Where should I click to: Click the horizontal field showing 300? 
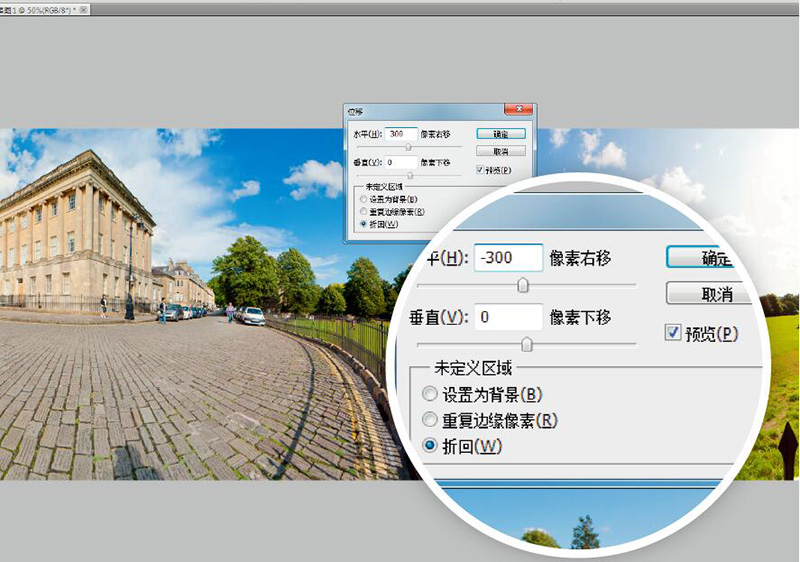click(401, 134)
